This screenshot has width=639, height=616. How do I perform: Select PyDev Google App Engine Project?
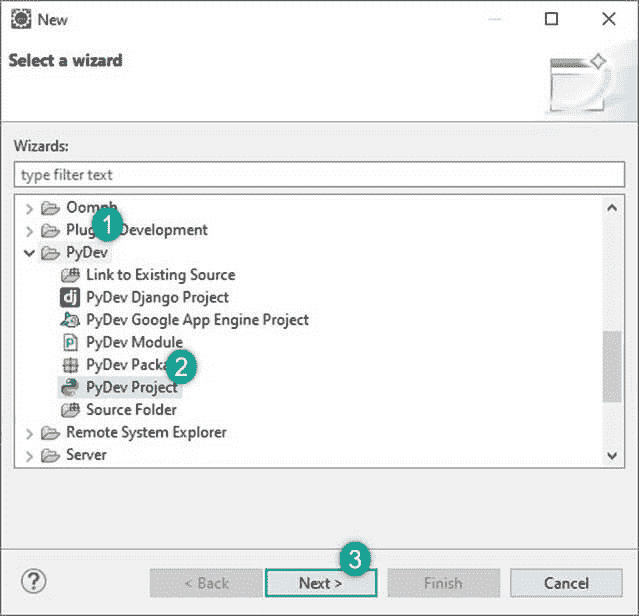tap(197, 320)
